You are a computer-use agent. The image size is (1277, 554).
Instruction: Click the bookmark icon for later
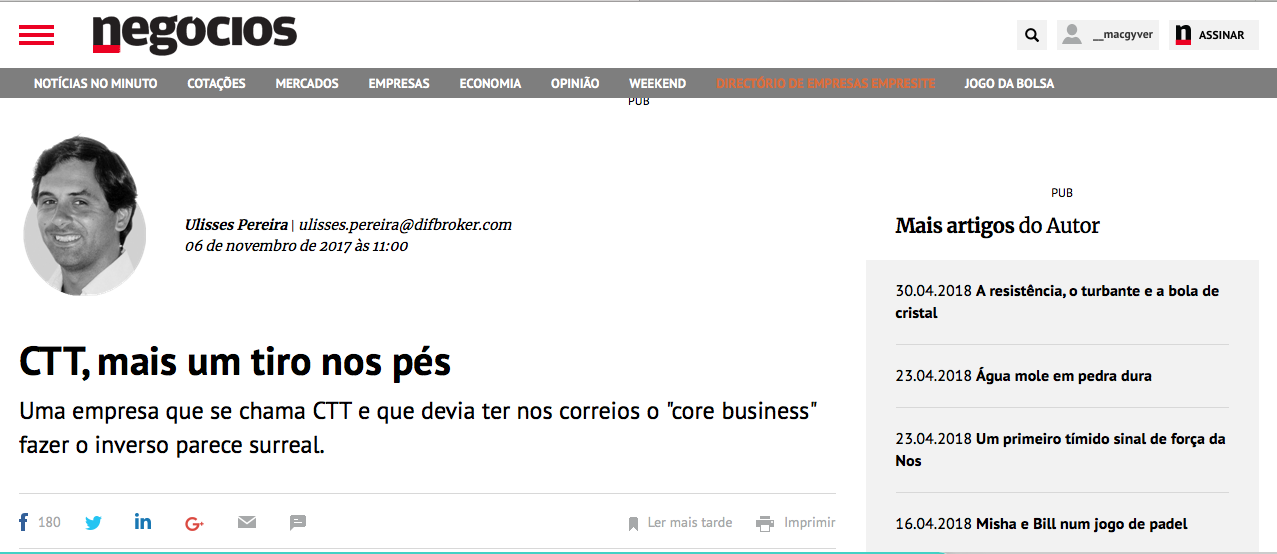pos(633,523)
